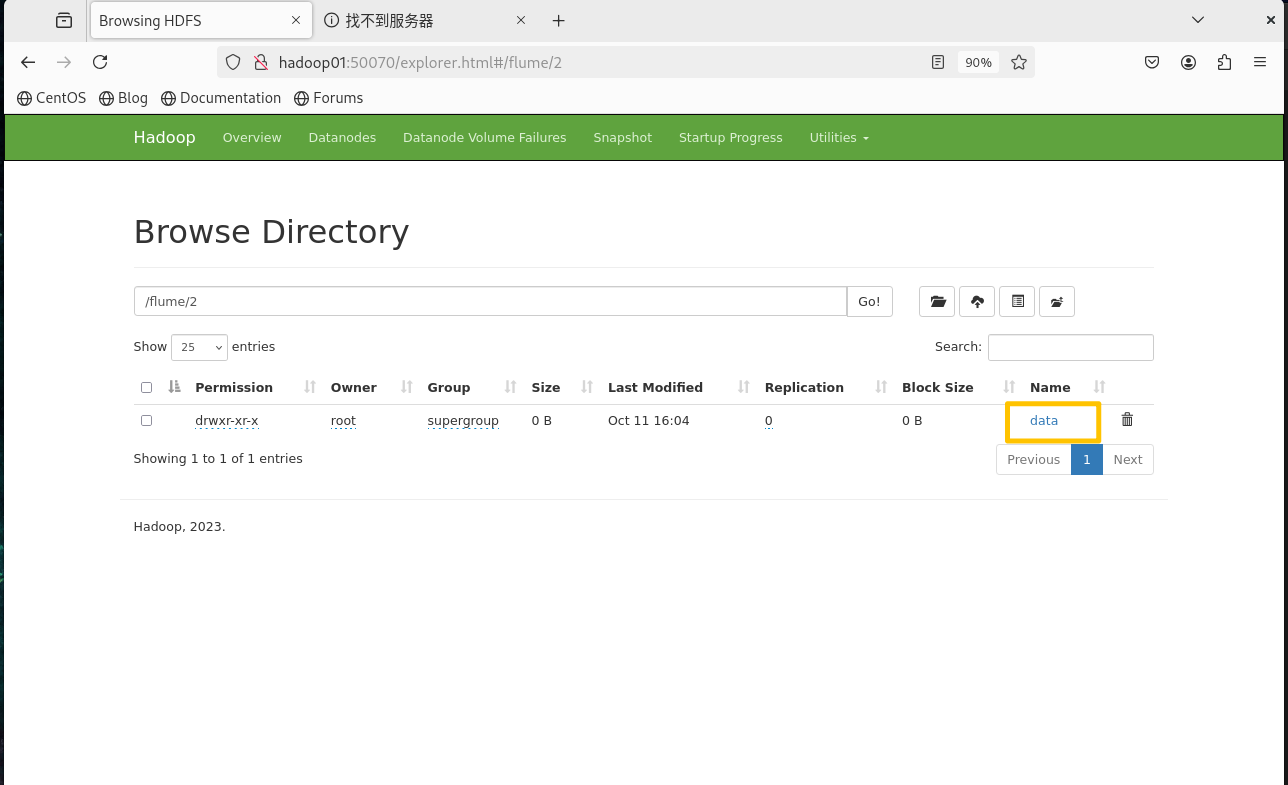Edit the supergroup group value

click(x=463, y=421)
